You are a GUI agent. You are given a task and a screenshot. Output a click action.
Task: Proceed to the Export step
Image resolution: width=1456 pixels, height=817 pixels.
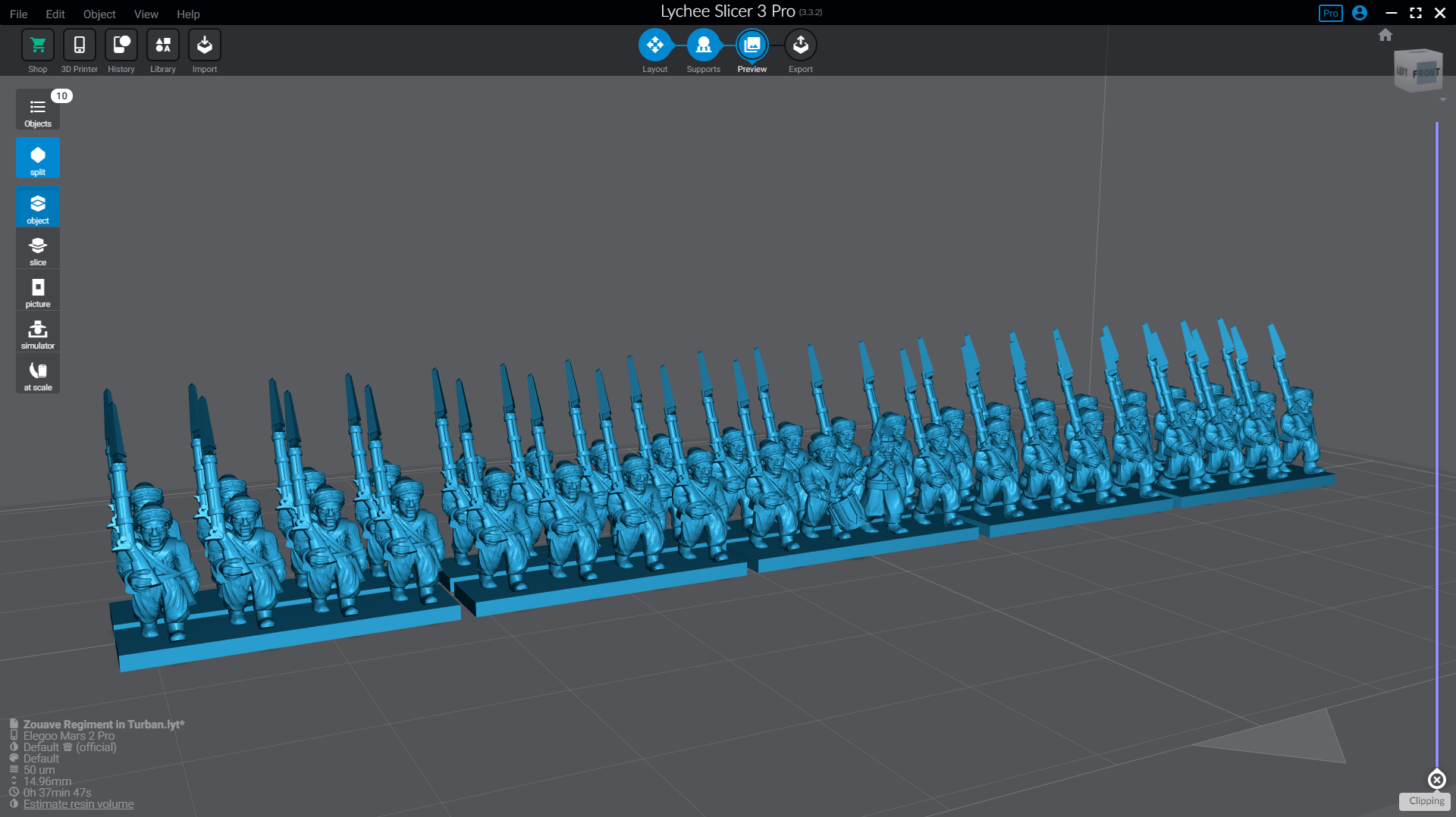[x=801, y=45]
